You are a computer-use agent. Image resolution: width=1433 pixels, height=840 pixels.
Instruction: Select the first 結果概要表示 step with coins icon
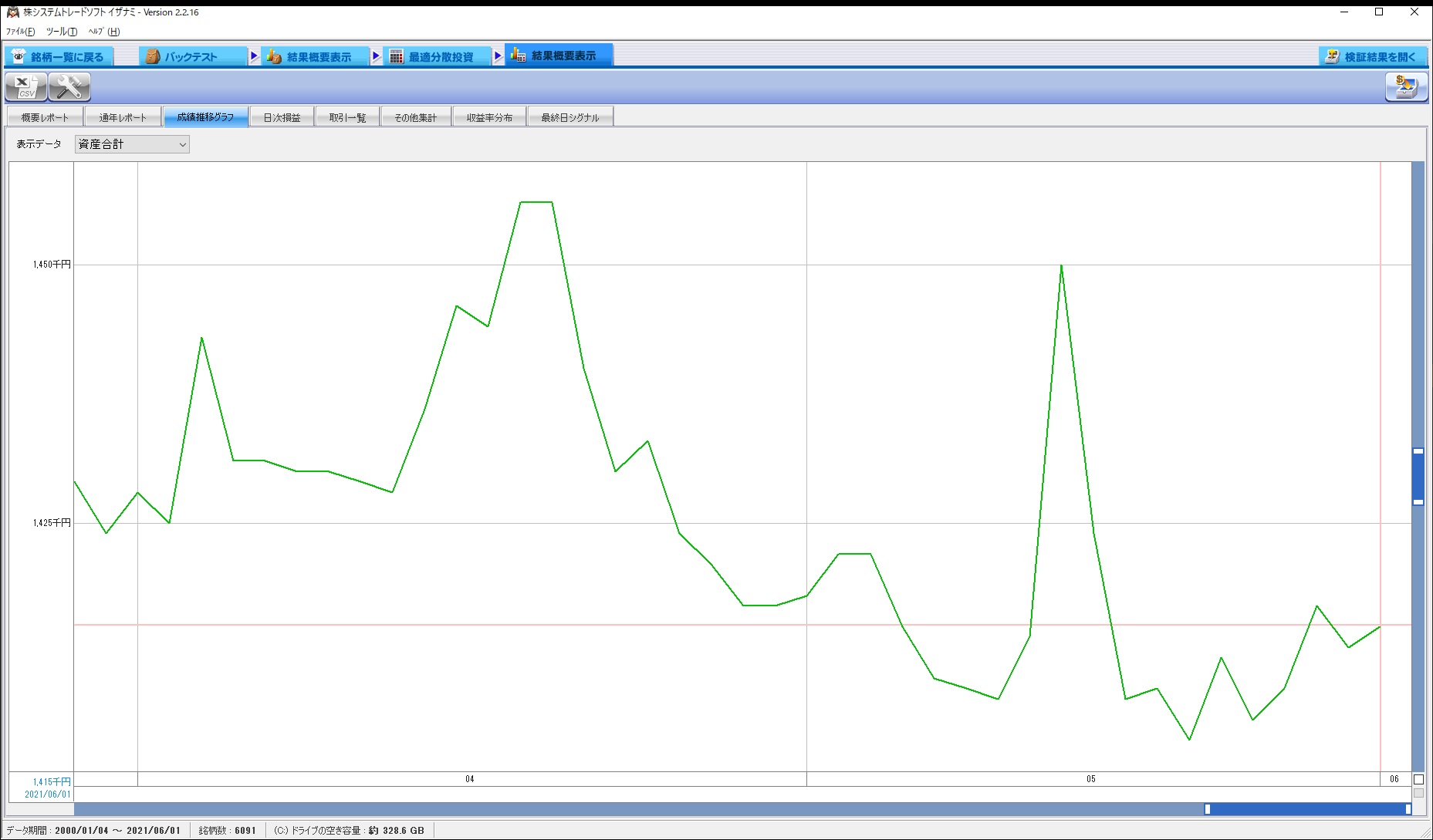coord(316,56)
